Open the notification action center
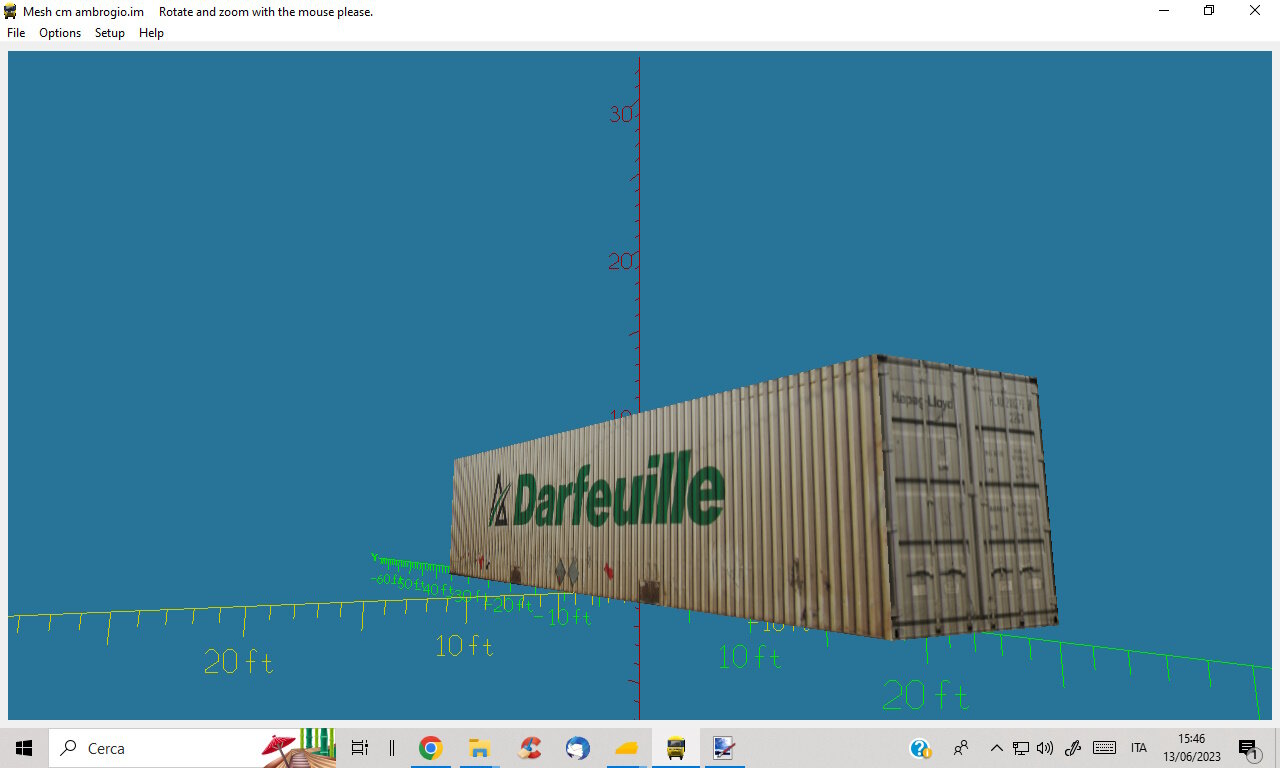 (1248, 748)
